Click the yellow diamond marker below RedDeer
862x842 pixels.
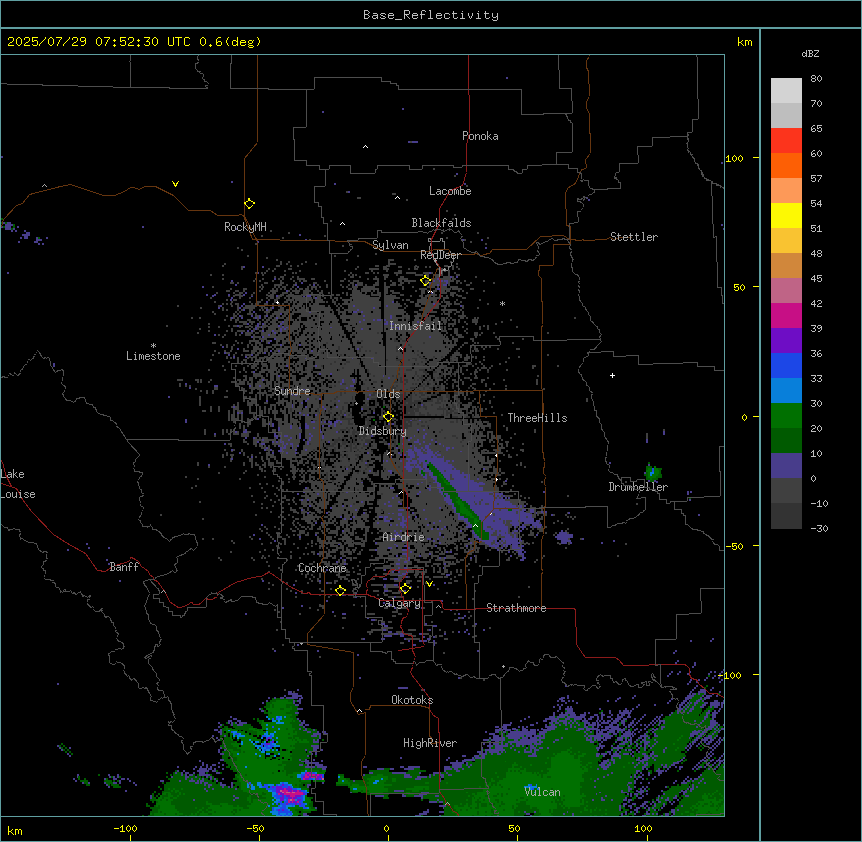click(425, 281)
